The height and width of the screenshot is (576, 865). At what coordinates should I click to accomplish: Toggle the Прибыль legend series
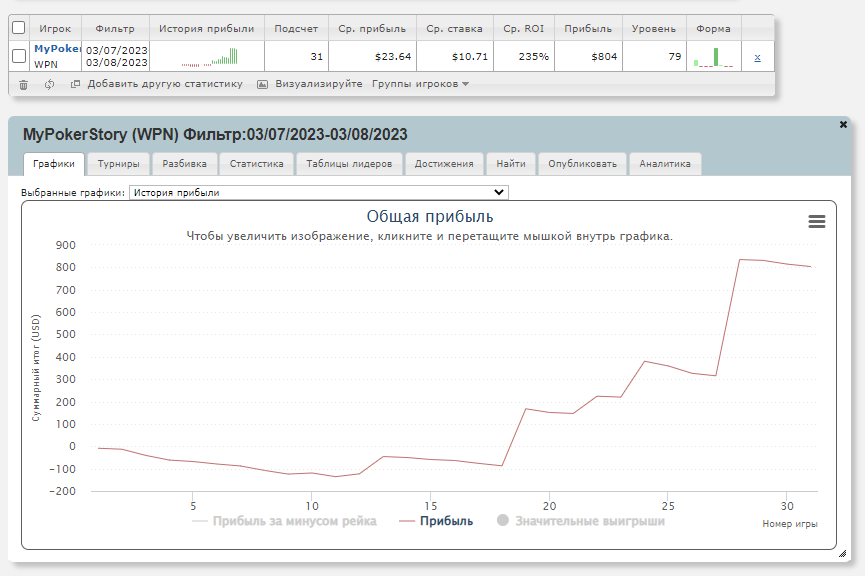coord(436,521)
